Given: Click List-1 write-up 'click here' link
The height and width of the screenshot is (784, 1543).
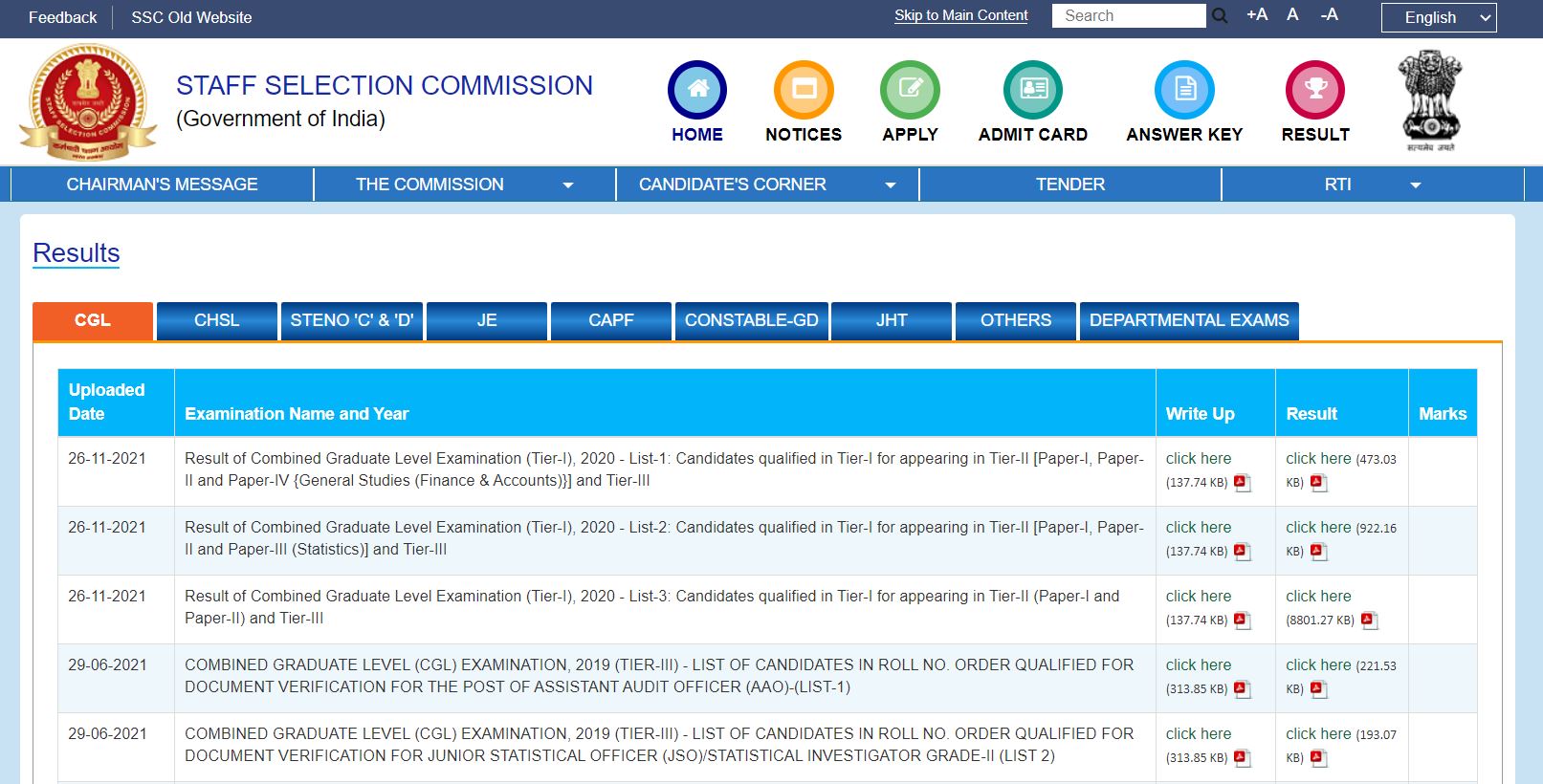Looking at the screenshot, I should [1199, 459].
